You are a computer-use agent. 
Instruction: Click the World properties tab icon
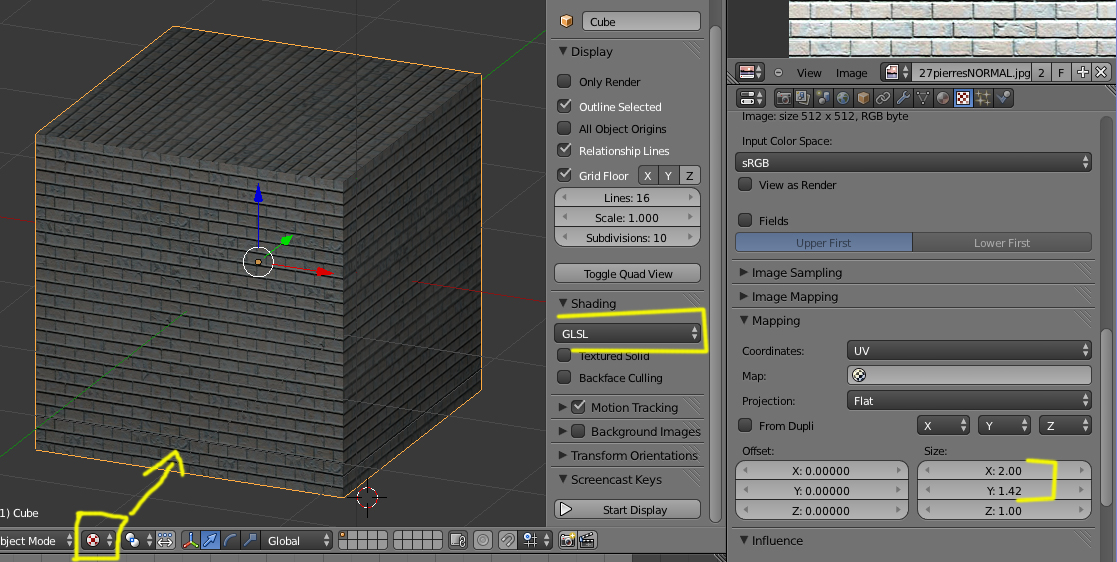coord(842,98)
